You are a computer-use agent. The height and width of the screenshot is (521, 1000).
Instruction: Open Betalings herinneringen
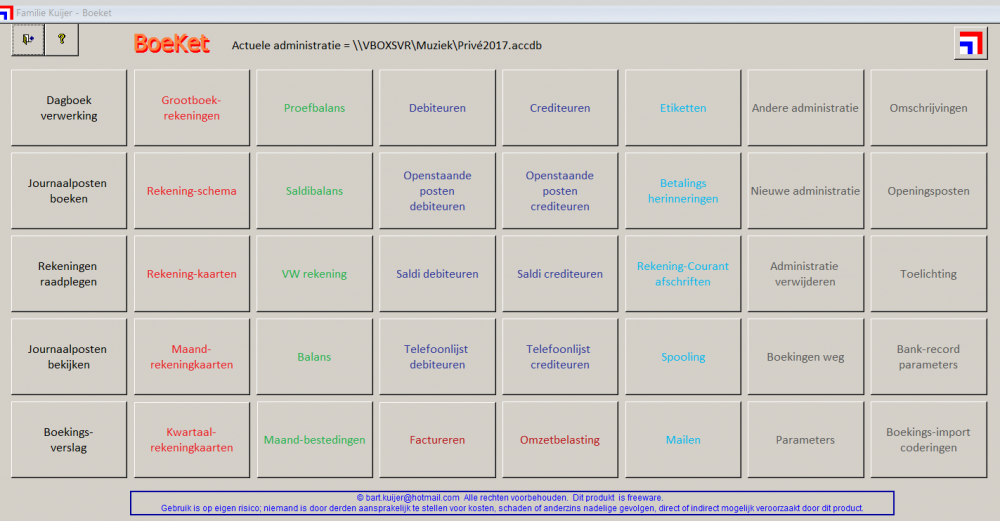click(683, 191)
